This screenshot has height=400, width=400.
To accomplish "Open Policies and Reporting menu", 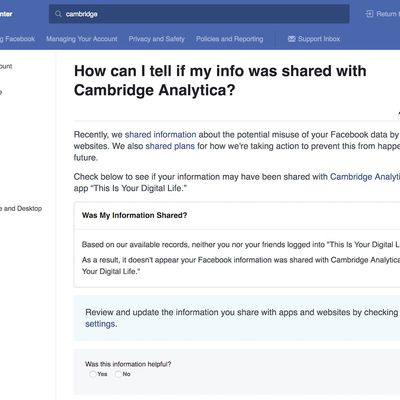I will (229, 39).
